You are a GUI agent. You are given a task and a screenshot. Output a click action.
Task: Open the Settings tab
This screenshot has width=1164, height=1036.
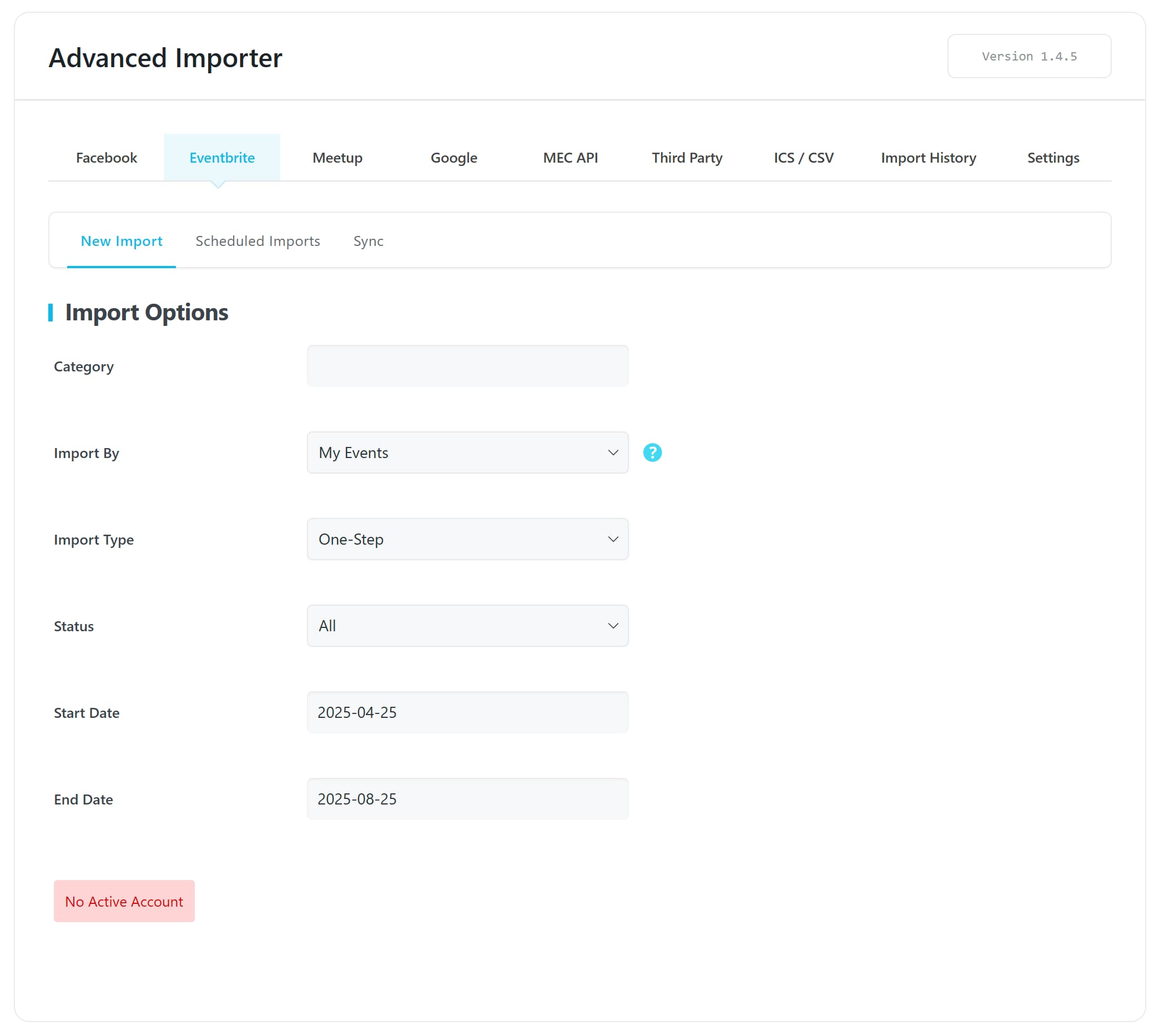(1052, 158)
